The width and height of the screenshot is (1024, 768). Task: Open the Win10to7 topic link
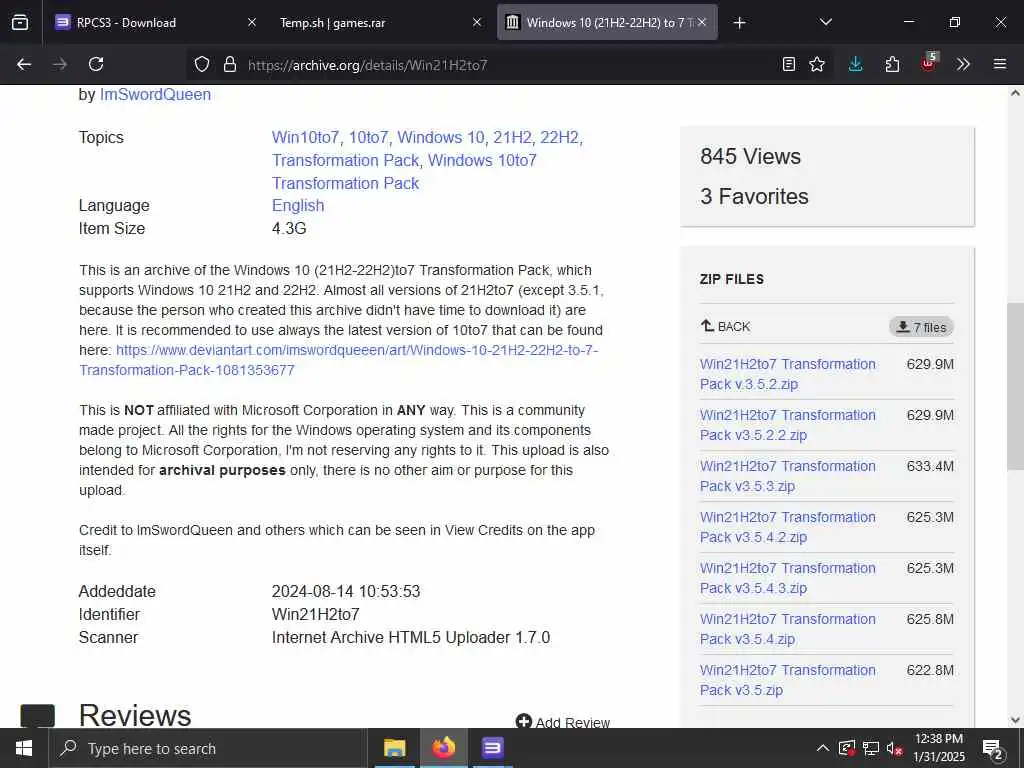tap(305, 137)
